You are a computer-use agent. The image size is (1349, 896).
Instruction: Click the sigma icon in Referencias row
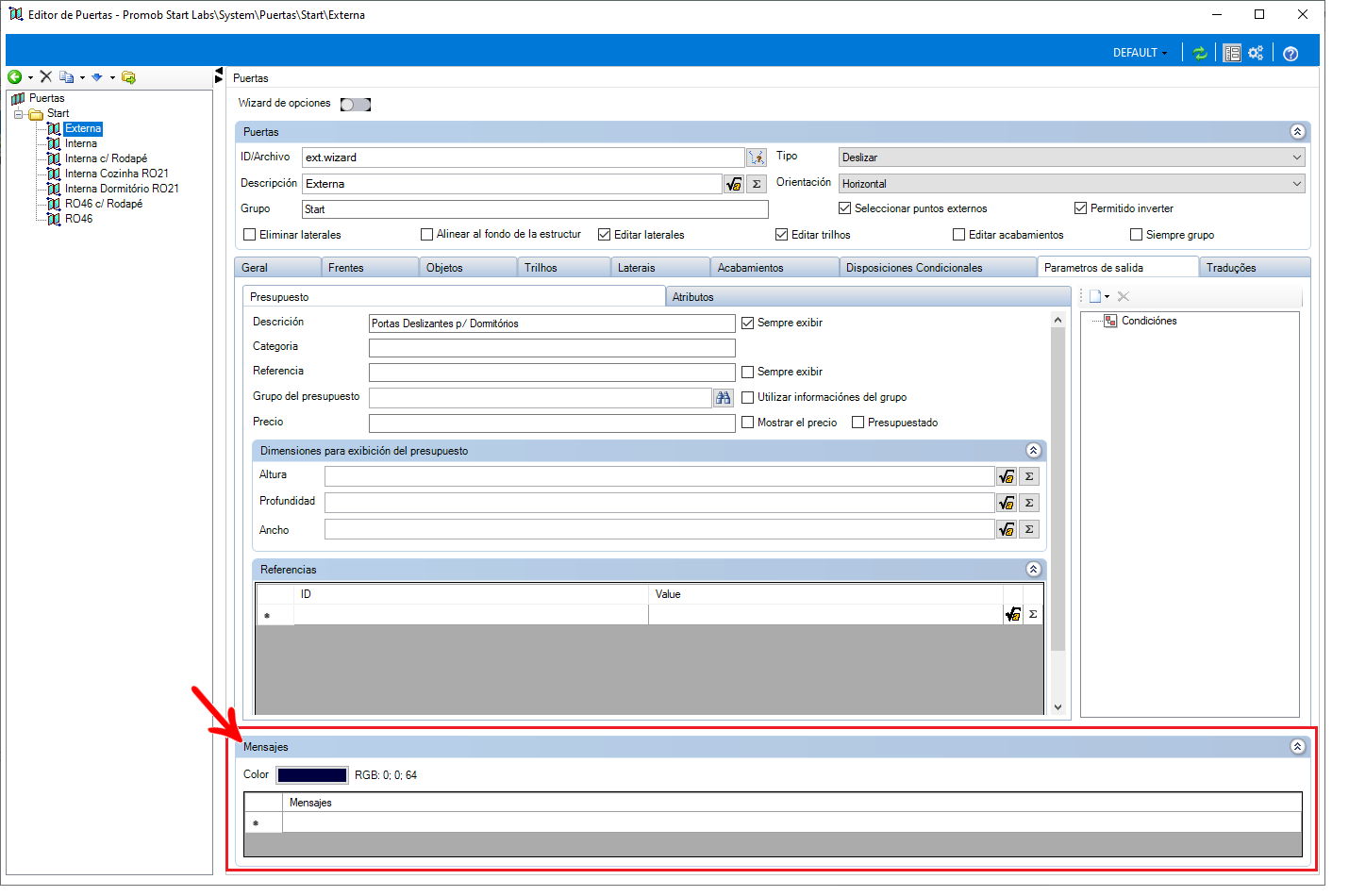point(1033,614)
